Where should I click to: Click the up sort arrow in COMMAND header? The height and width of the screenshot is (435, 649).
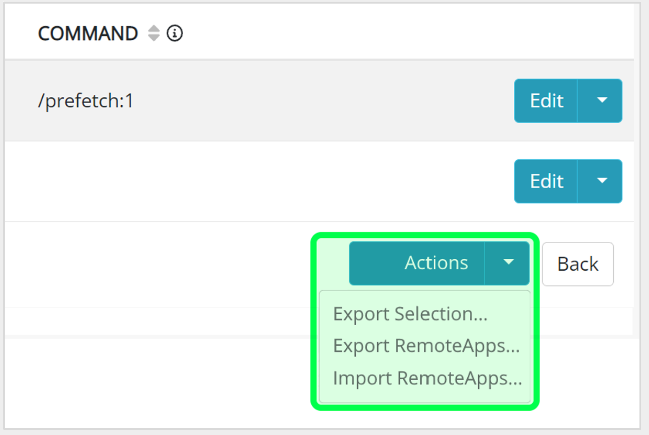coord(153,29)
